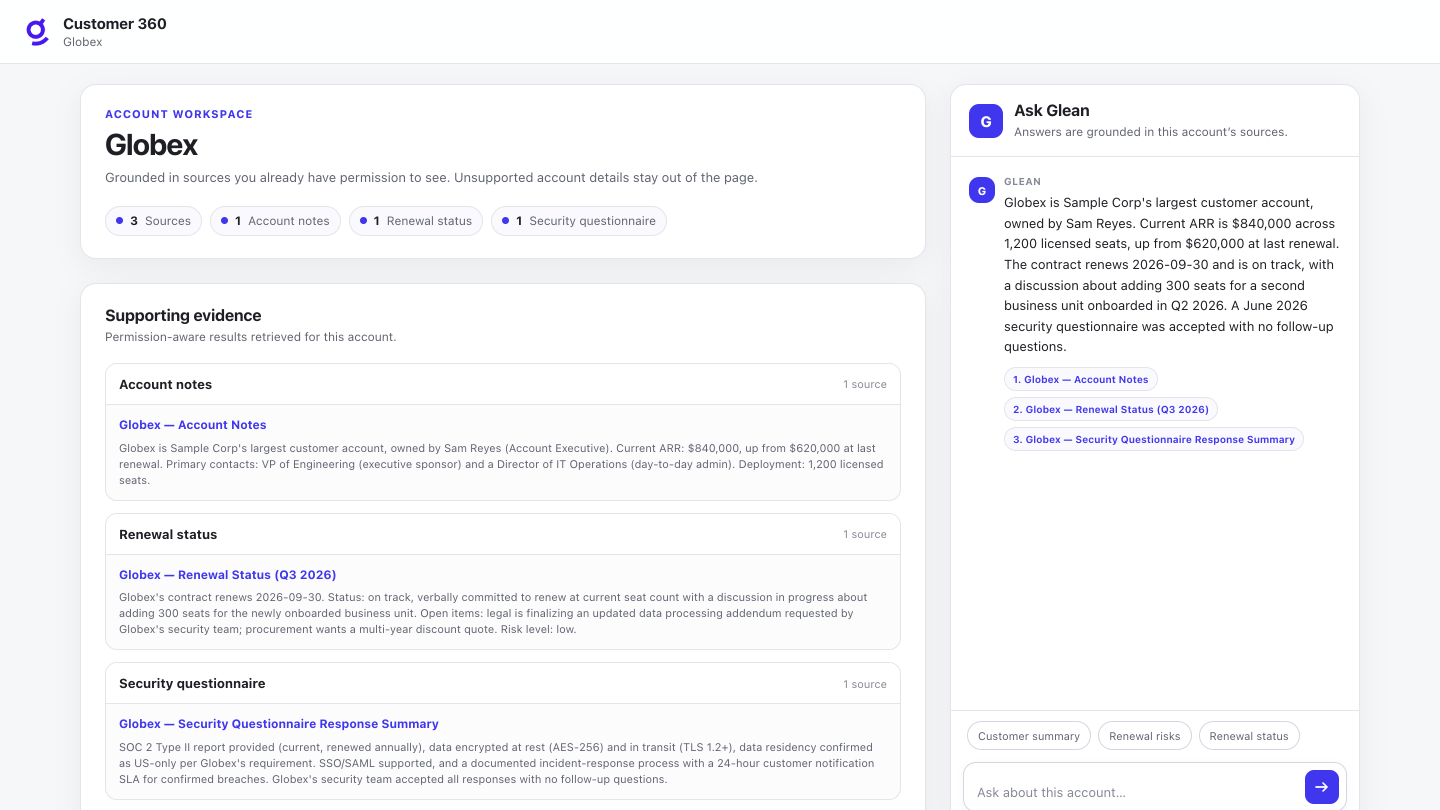Click the send arrow button
1440x810 pixels.
1322,787
